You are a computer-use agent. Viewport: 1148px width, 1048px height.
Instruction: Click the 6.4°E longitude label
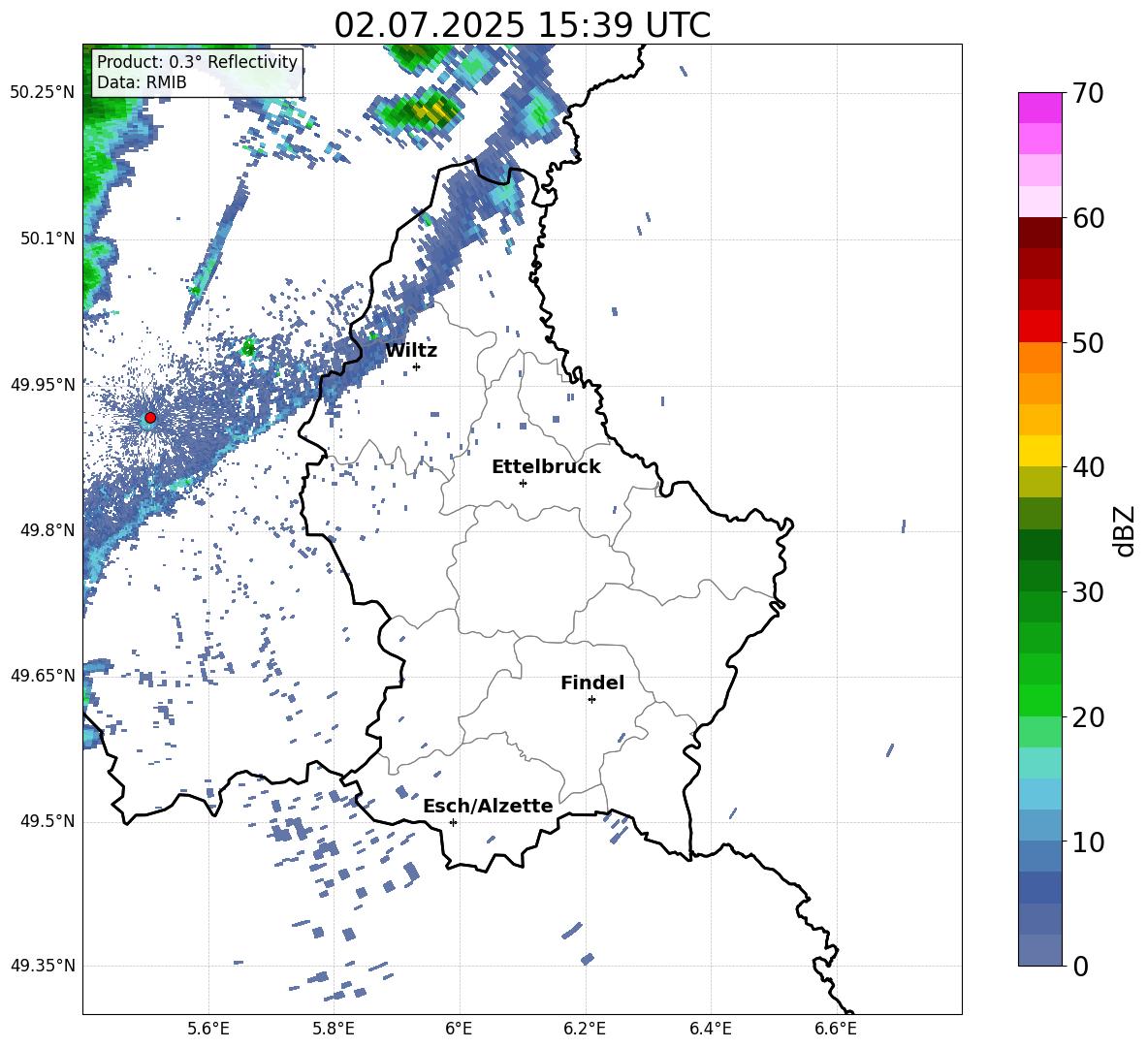pos(710,1029)
